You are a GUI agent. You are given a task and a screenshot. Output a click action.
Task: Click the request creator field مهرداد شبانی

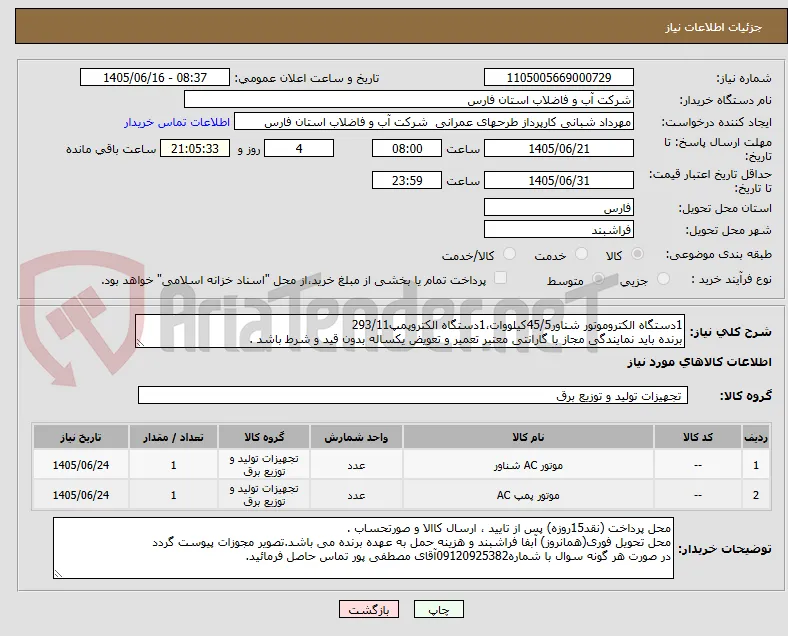point(434,122)
